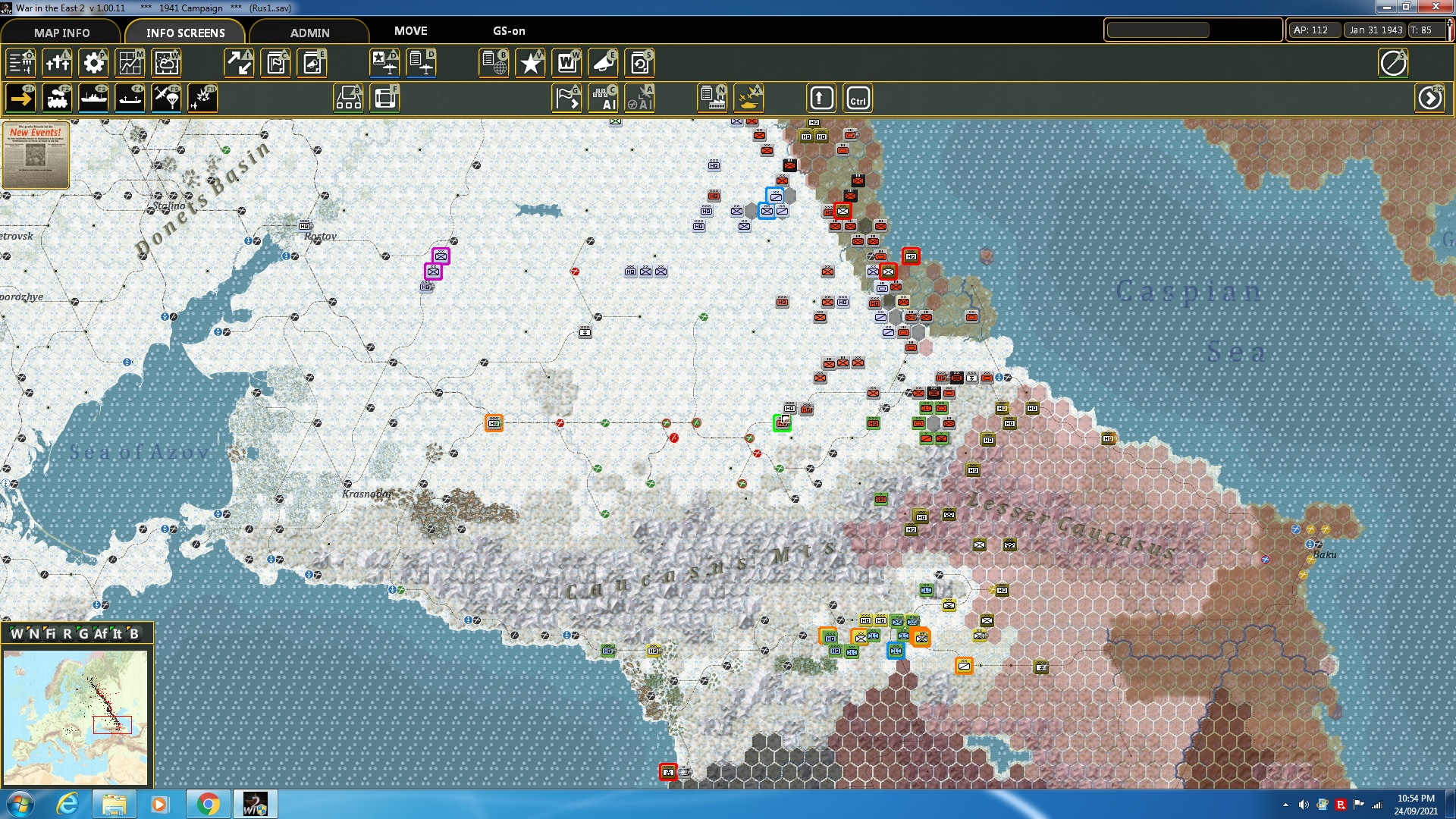The width and height of the screenshot is (1456, 819).
Task: Open the Victory star icon
Action: click(531, 63)
